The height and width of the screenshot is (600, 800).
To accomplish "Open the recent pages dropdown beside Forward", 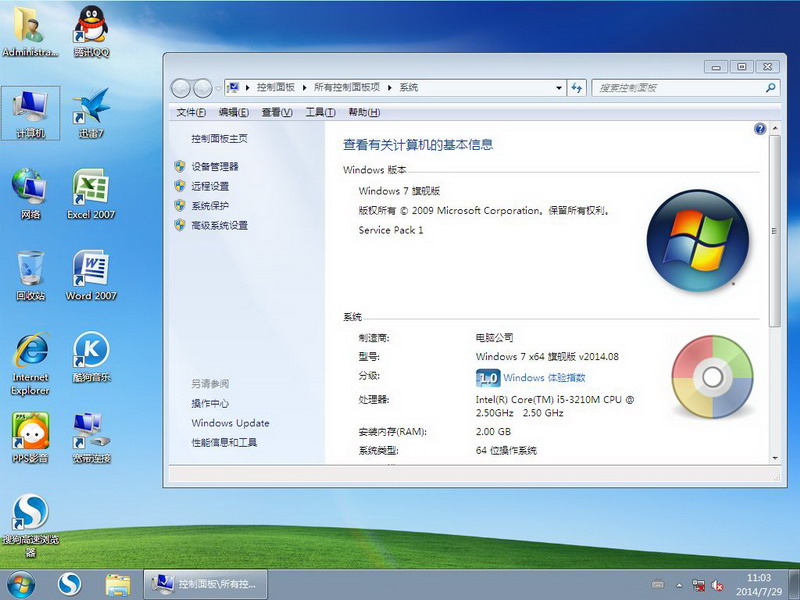I will (218, 88).
